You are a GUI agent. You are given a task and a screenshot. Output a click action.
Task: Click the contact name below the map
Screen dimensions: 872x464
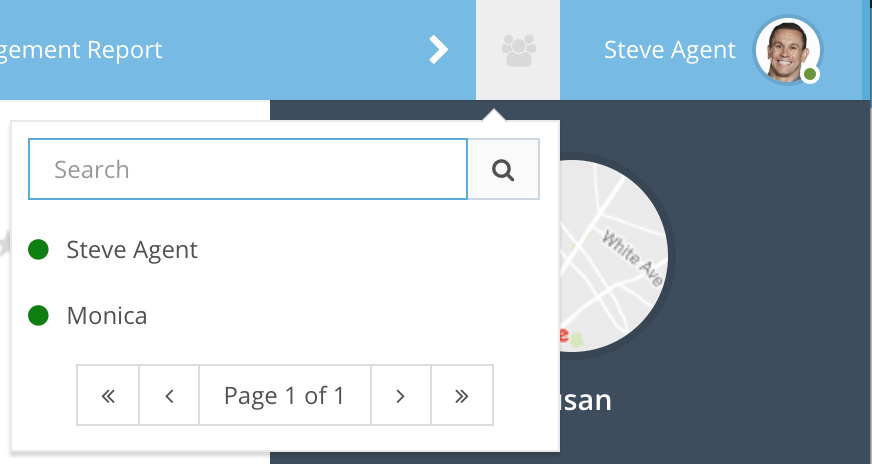click(x=585, y=401)
